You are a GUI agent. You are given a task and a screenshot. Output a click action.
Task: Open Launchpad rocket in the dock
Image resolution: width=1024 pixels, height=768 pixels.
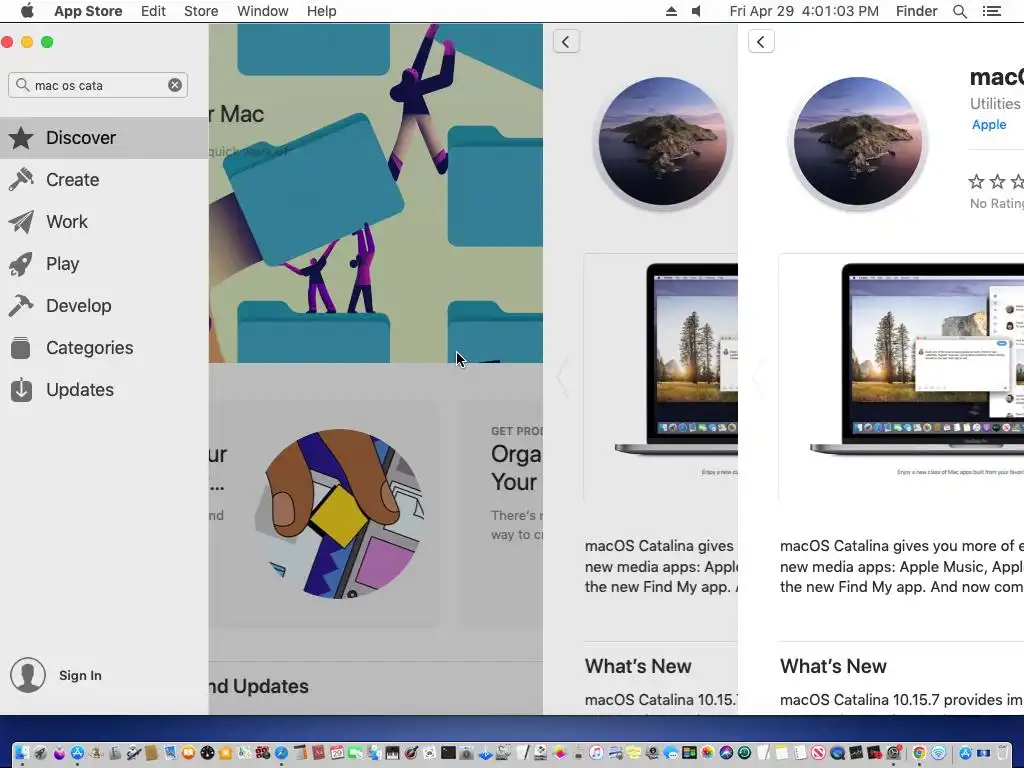point(40,753)
